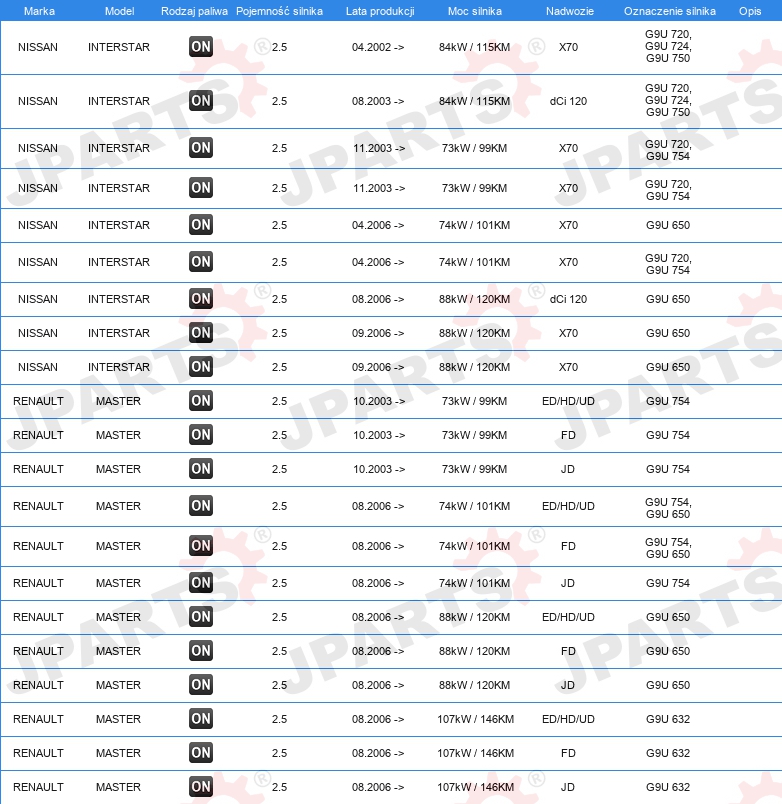
Task: Click the Opis column header
Action: tap(750, 11)
